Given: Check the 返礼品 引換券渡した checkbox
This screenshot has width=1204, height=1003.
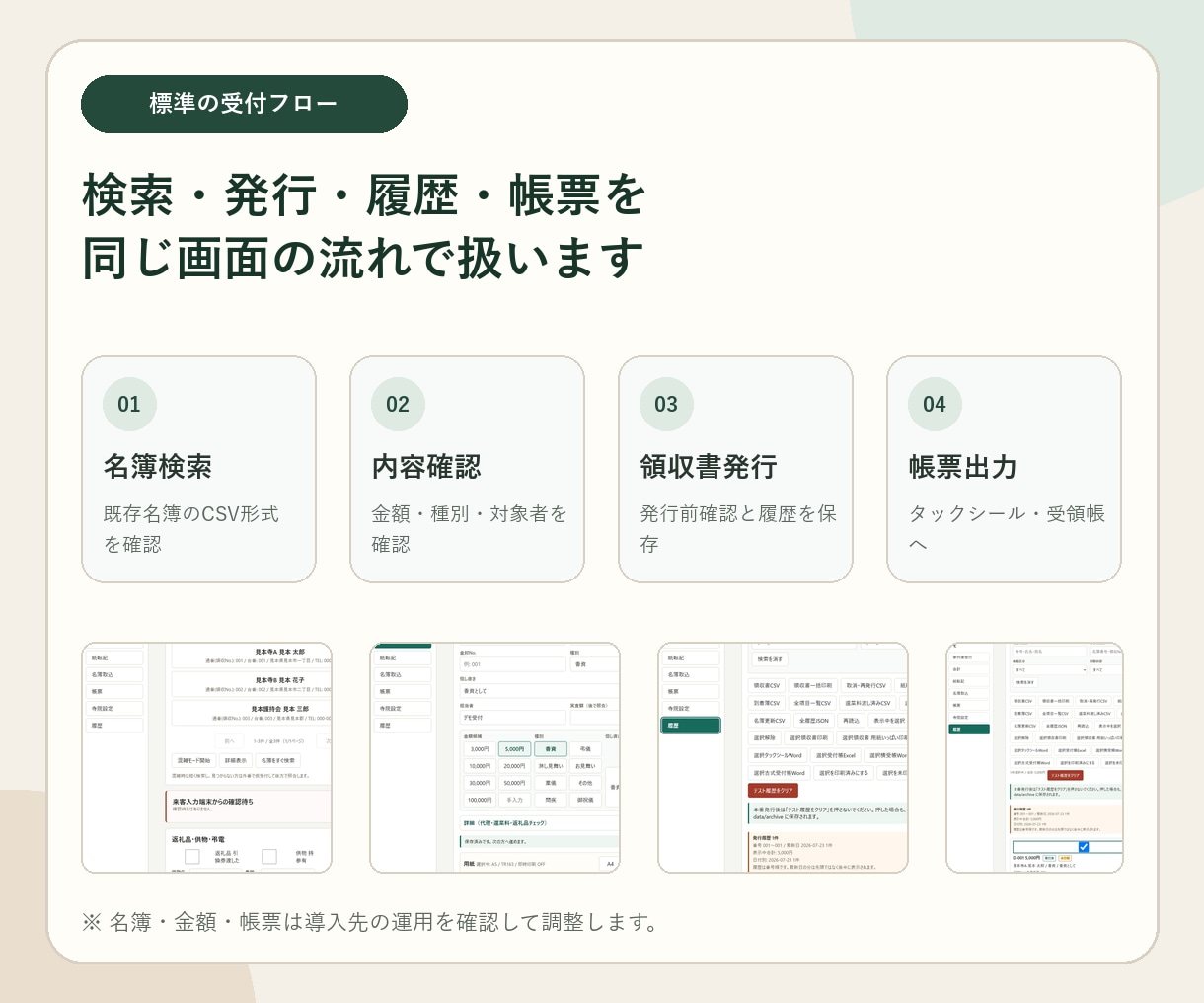Looking at the screenshot, I should point(192,856).
